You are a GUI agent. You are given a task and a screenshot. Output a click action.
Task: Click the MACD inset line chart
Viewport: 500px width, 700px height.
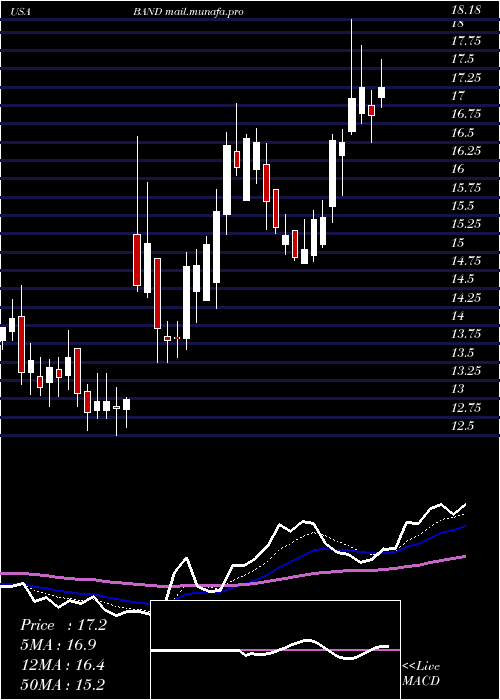pos(275,650)
